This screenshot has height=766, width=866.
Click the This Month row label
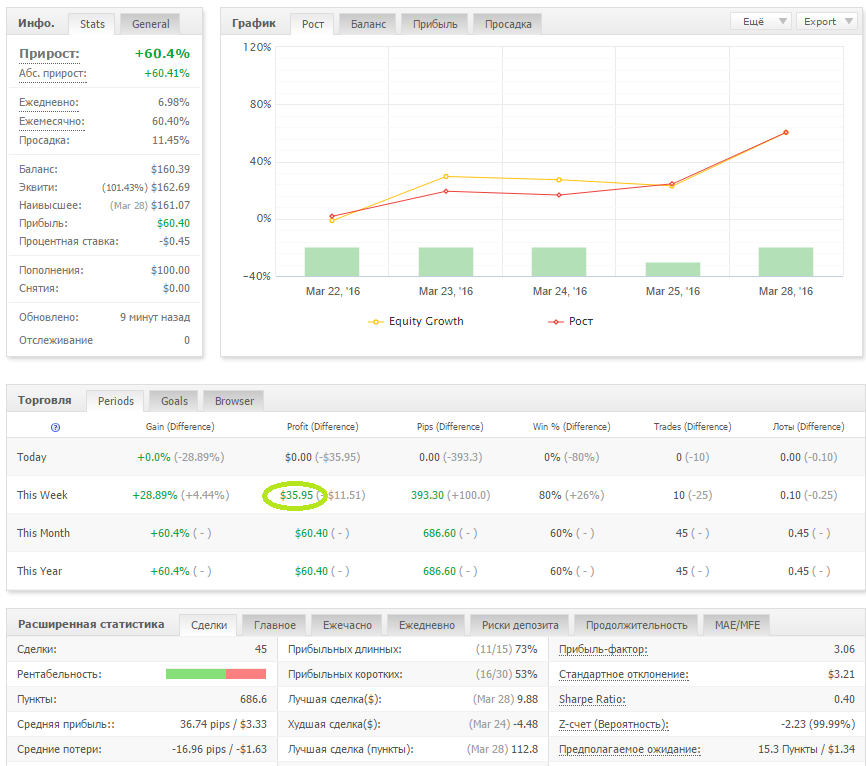pyautogui.click(x=44, y=533)
